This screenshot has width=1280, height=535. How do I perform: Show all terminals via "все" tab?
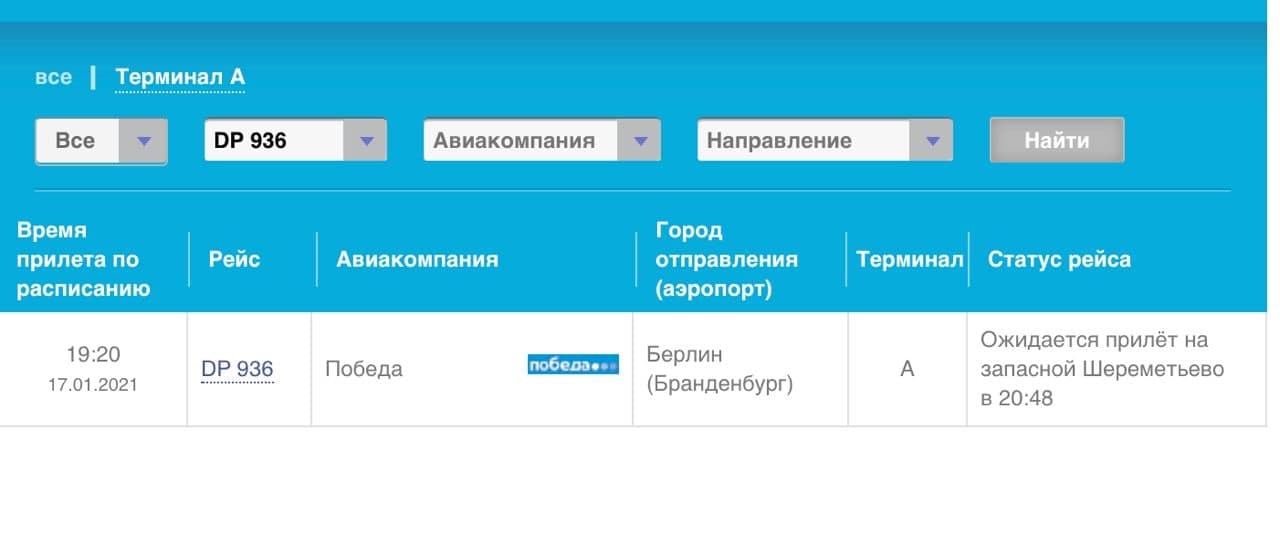point(53,77)
